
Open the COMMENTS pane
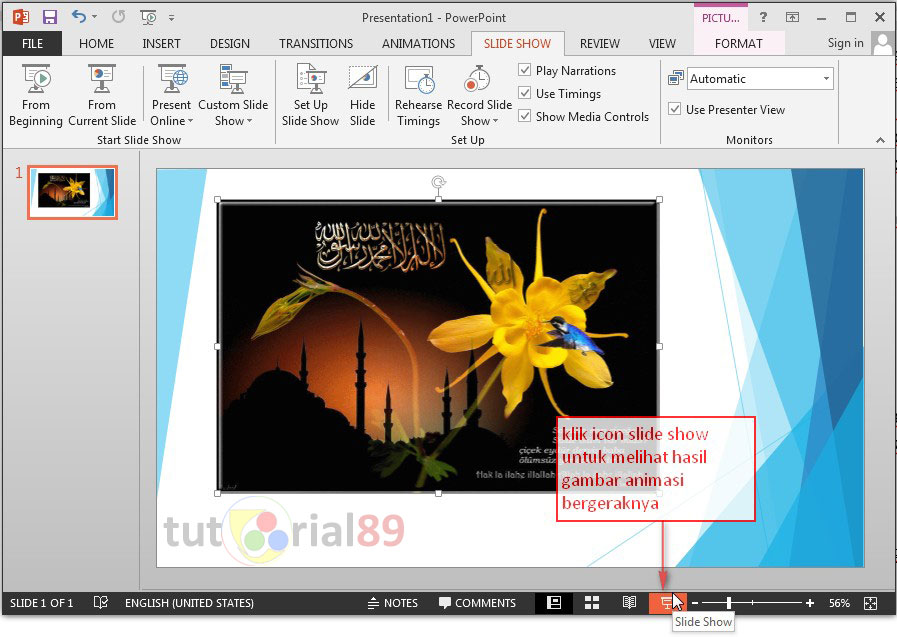coord(477,603)
